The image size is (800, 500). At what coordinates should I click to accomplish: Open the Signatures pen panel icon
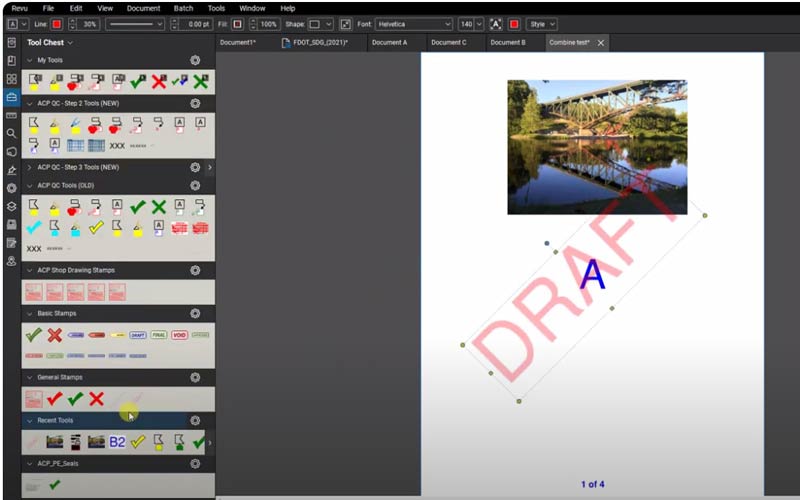pyautogui.click(x=11, y=170)
